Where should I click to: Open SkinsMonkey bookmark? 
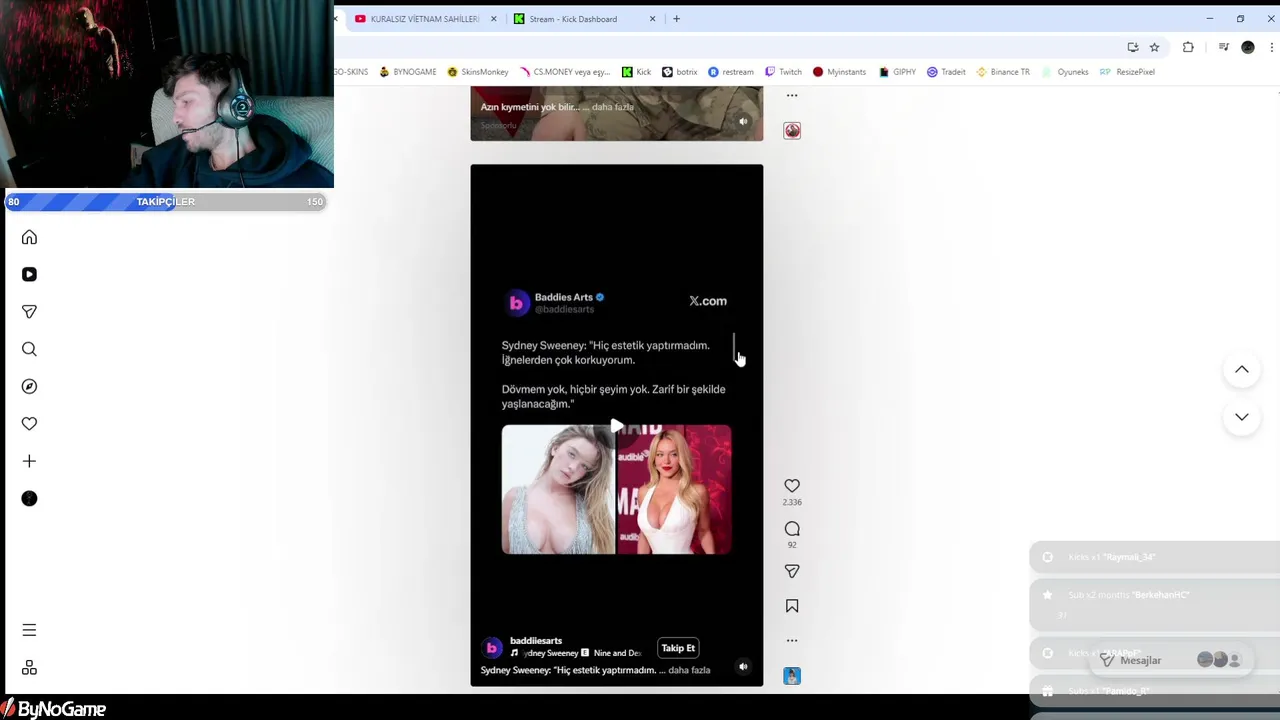(478, 72)
